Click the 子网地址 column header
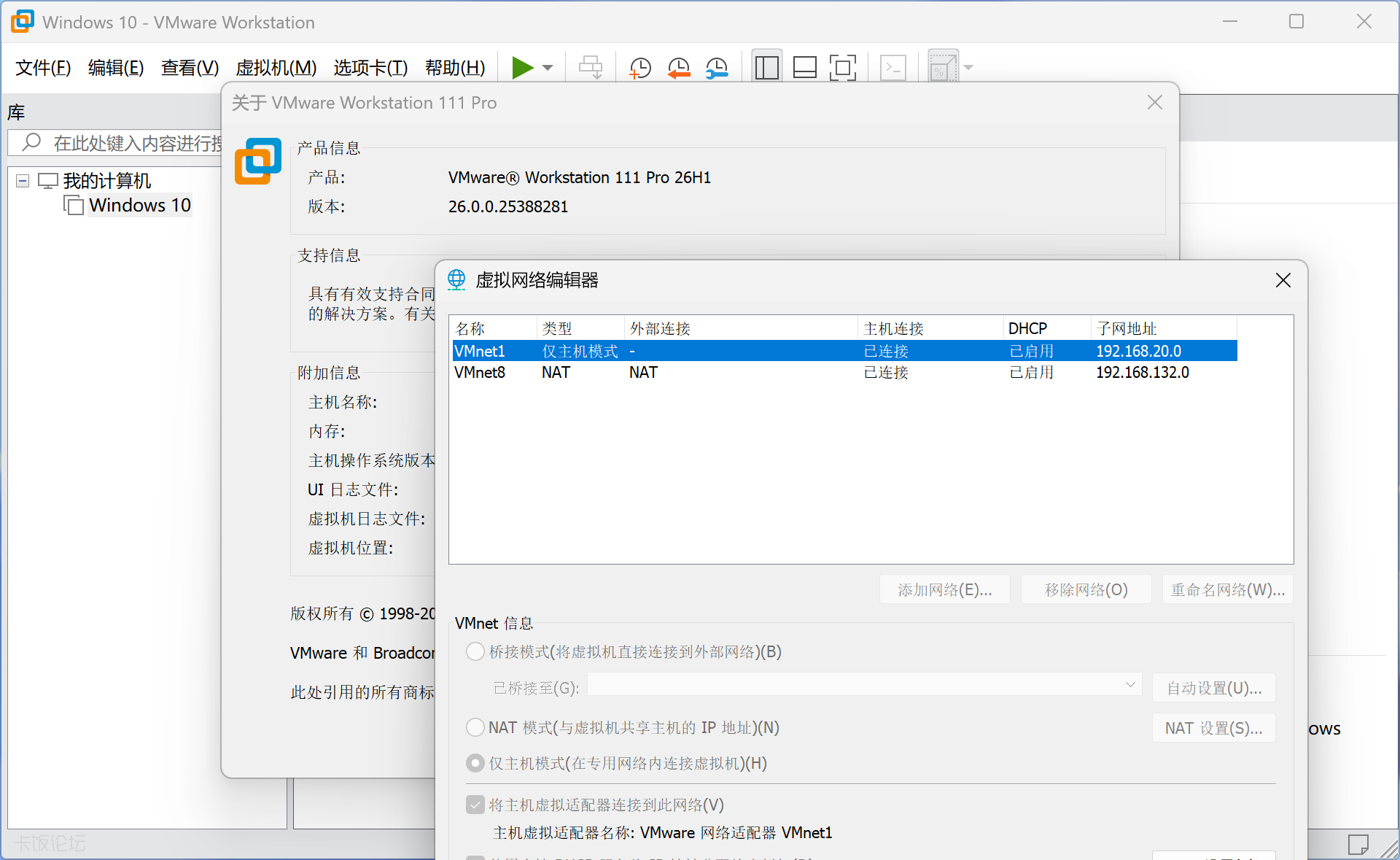This screenshot has width=1400, height=860. [x=1163, y=328]
